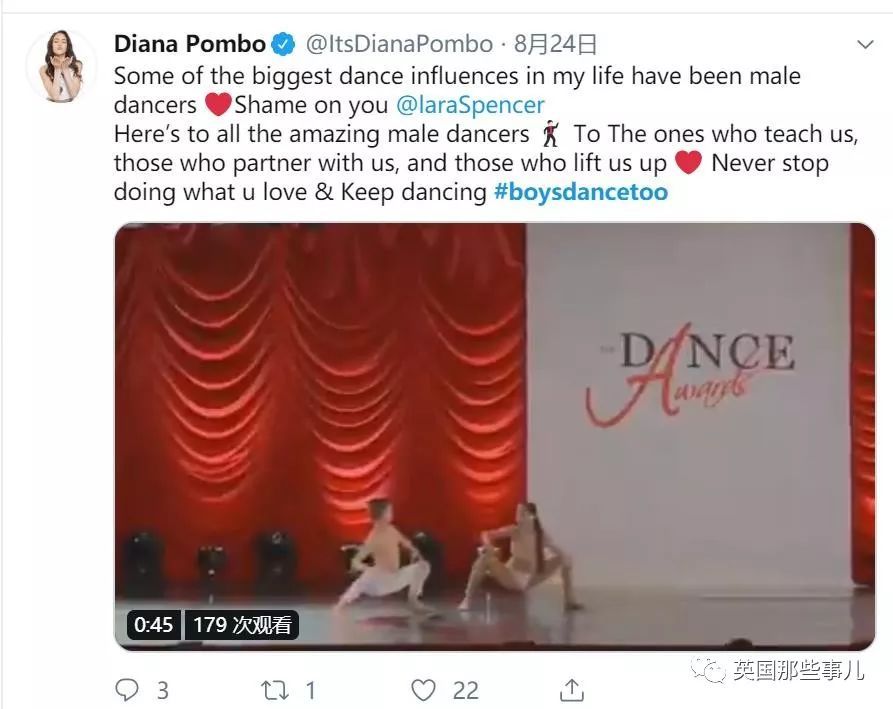Click the retweet count number 1
Viewport: 893px width, 709px height.
click(310, 691)
